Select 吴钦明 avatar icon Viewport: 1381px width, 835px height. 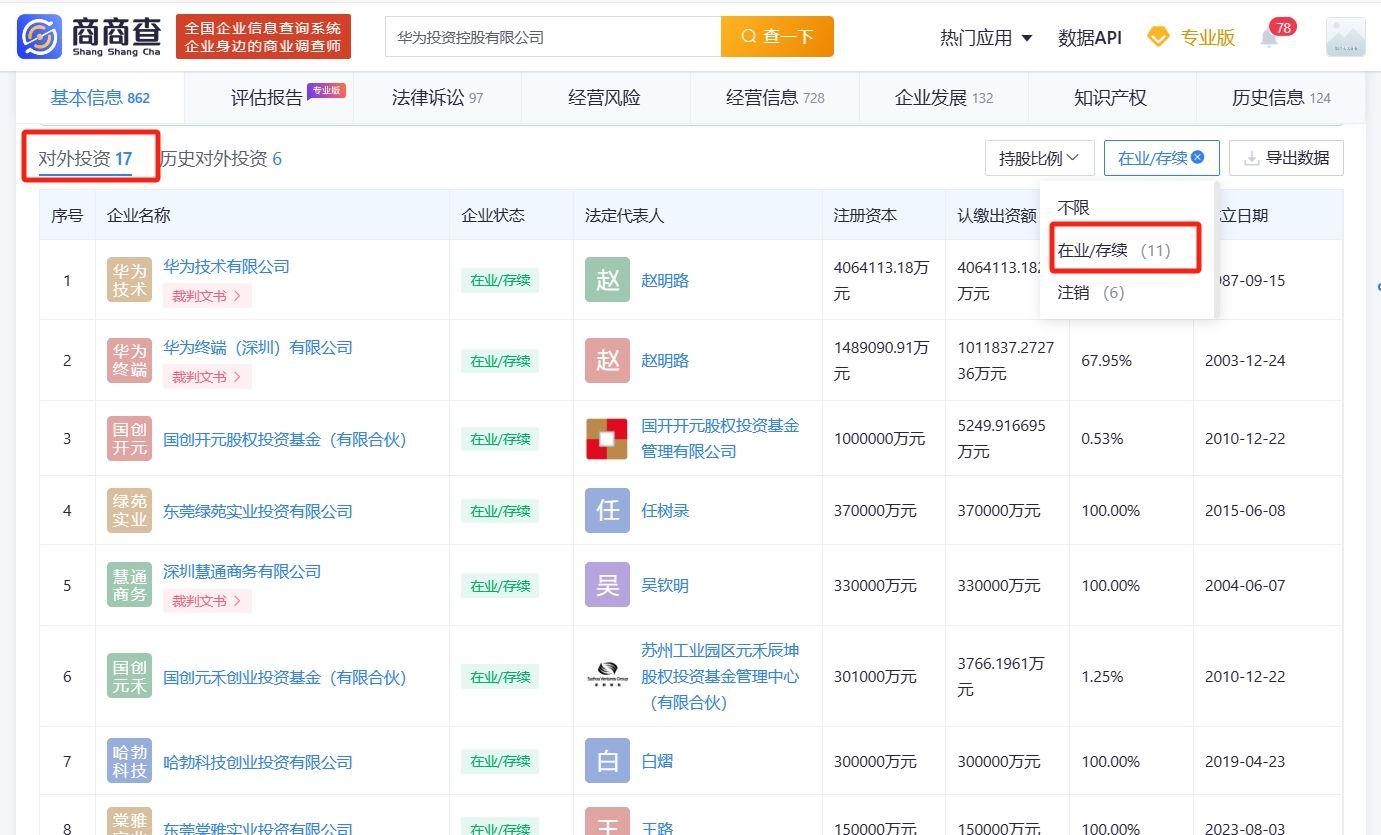click(x=608, y=585)
